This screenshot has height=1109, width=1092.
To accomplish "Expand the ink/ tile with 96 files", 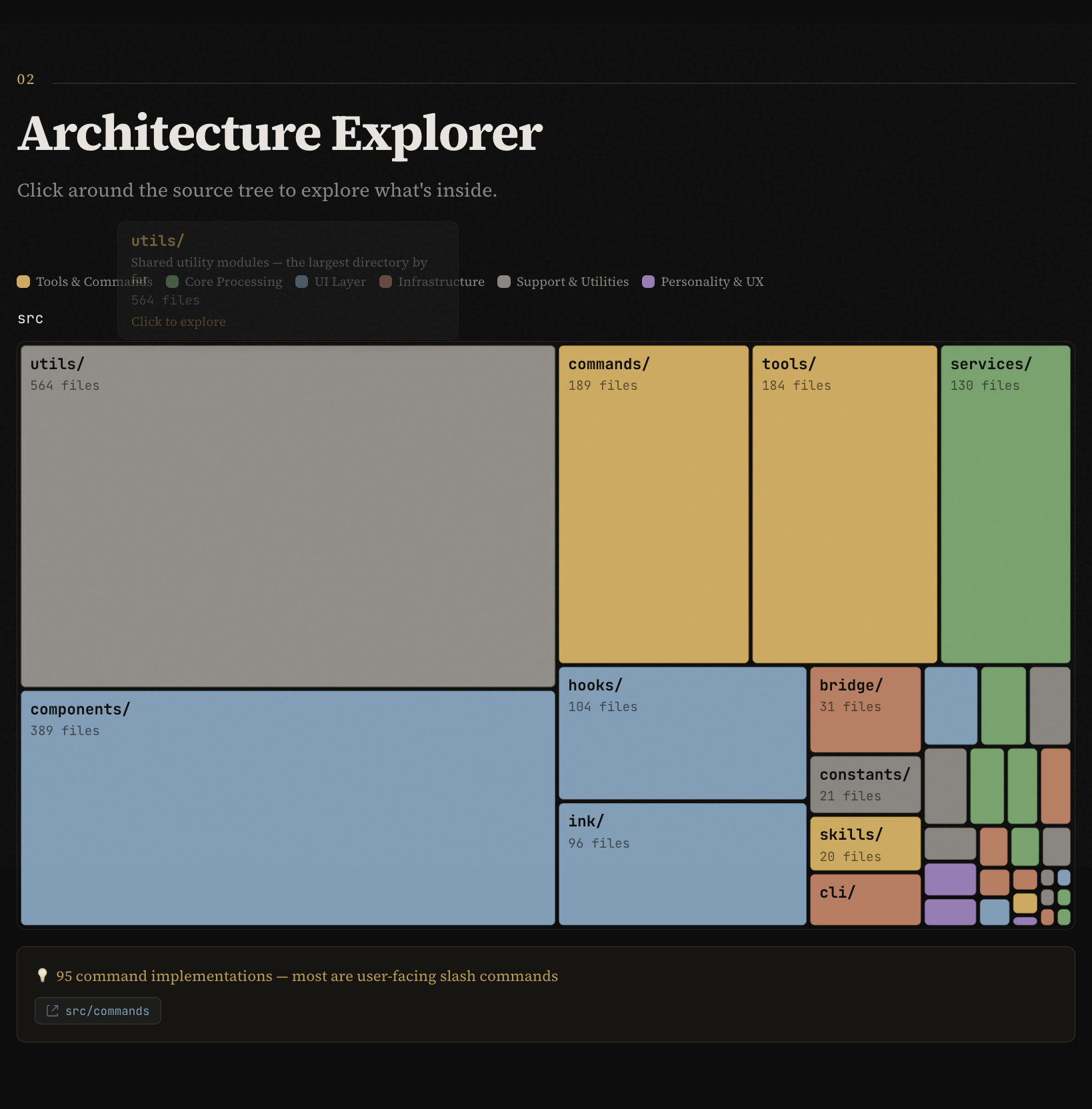I will pyautogui.click(x=682, y=864).
